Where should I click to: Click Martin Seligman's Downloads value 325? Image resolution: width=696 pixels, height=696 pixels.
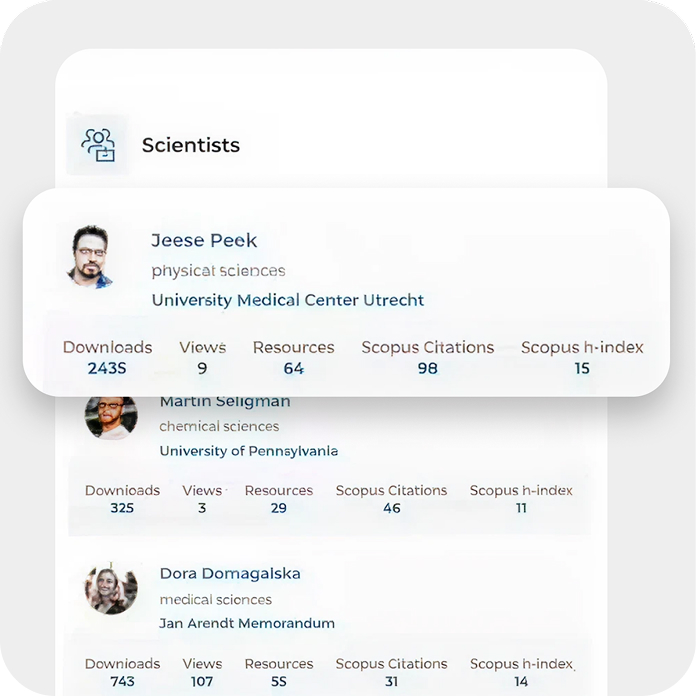(x=122, y=508)
